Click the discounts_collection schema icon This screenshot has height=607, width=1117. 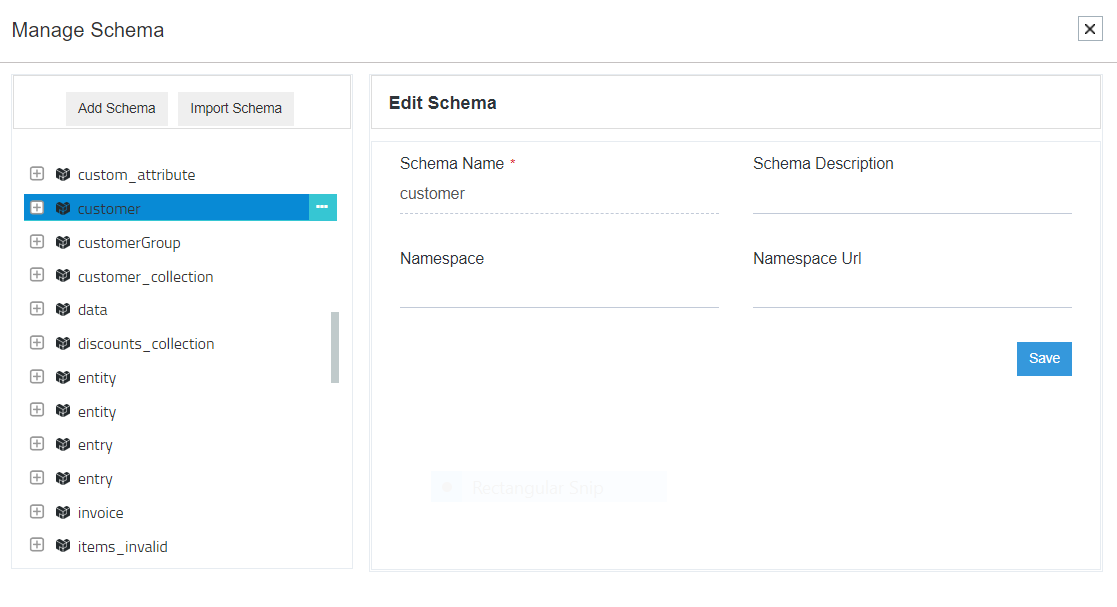pyautogui.click(x=61, y=343)
